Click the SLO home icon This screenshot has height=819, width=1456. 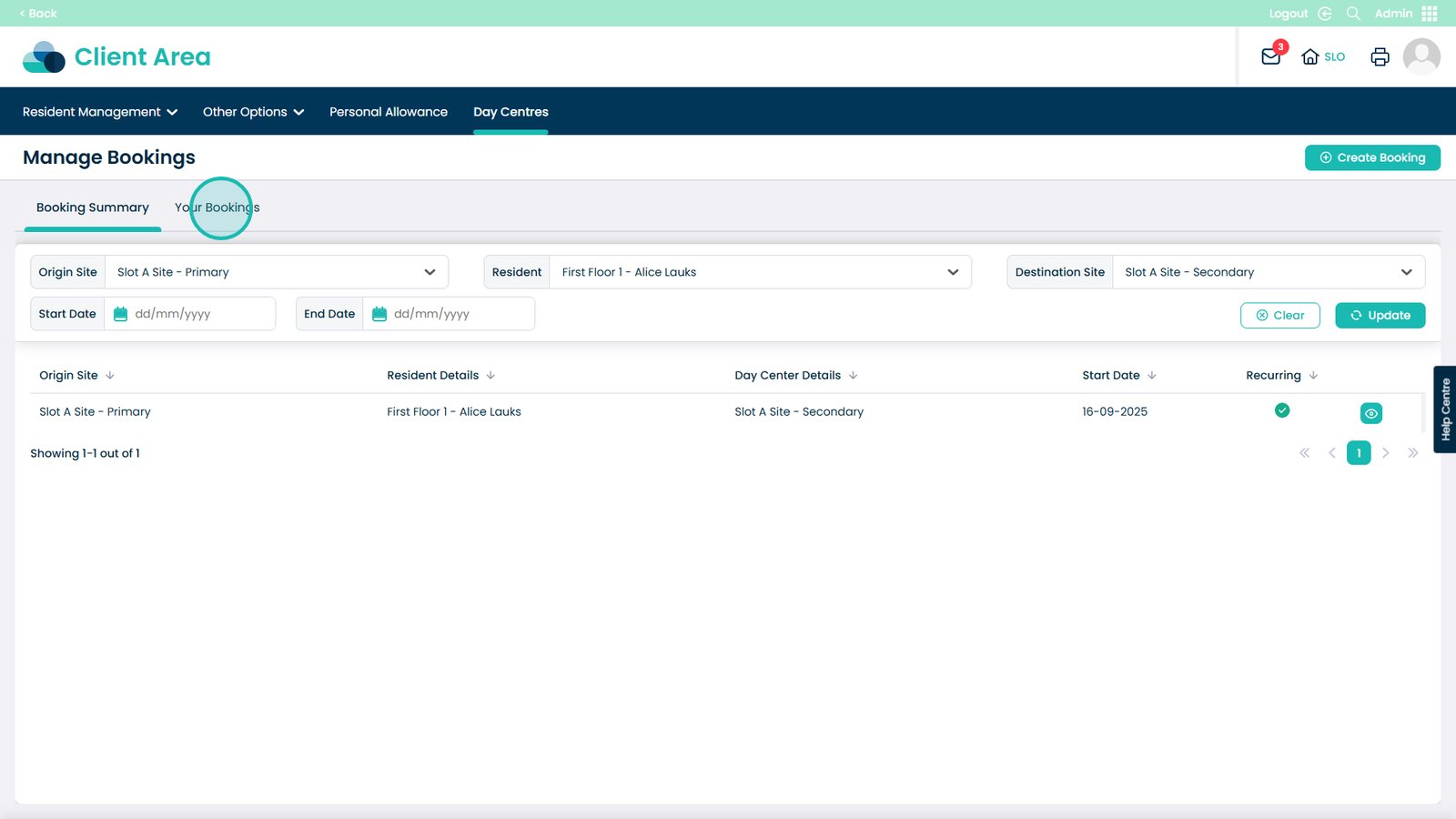coord(1310,56)
